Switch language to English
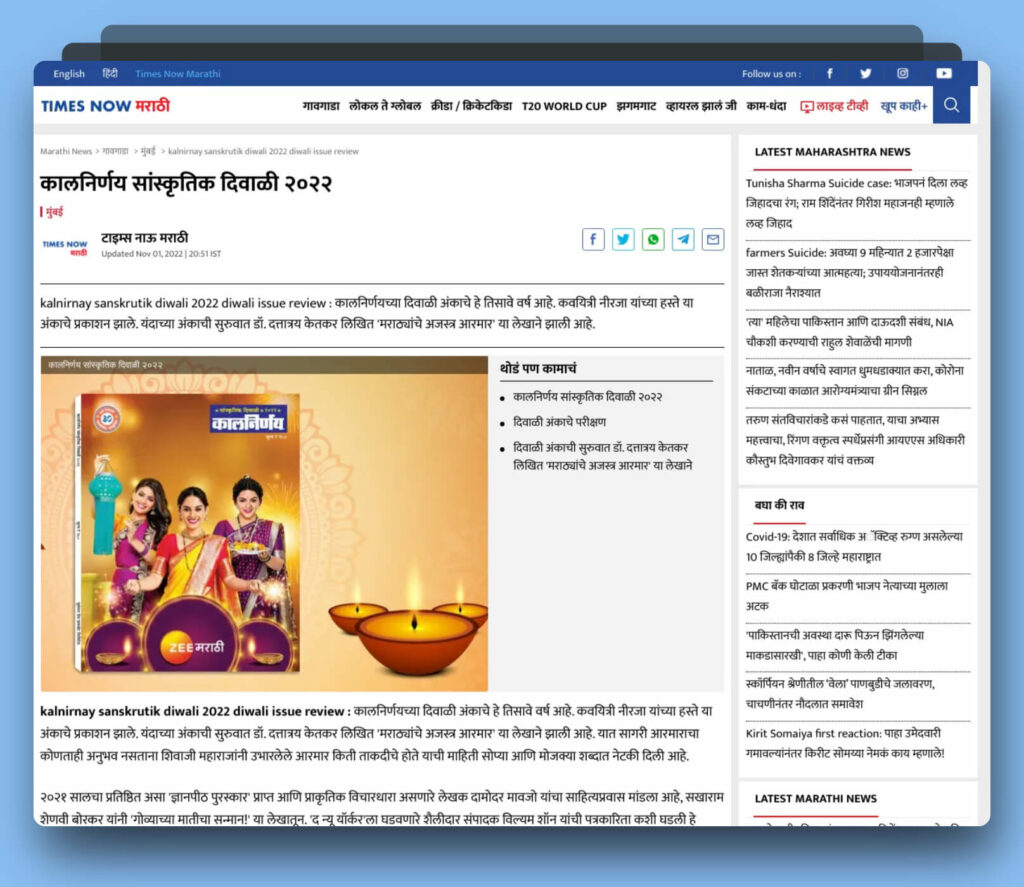 69,74
